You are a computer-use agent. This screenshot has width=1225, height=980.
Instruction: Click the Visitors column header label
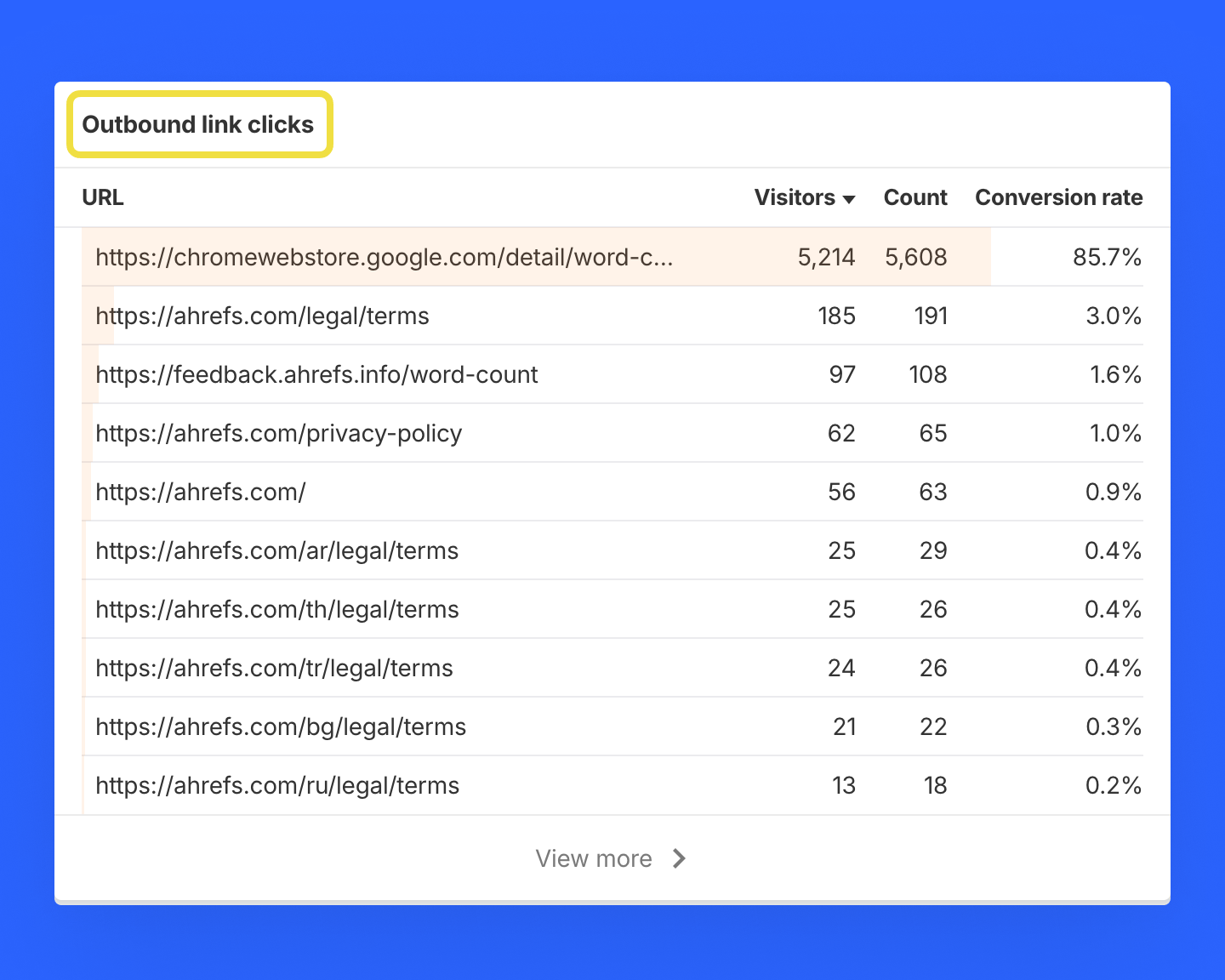795,197
